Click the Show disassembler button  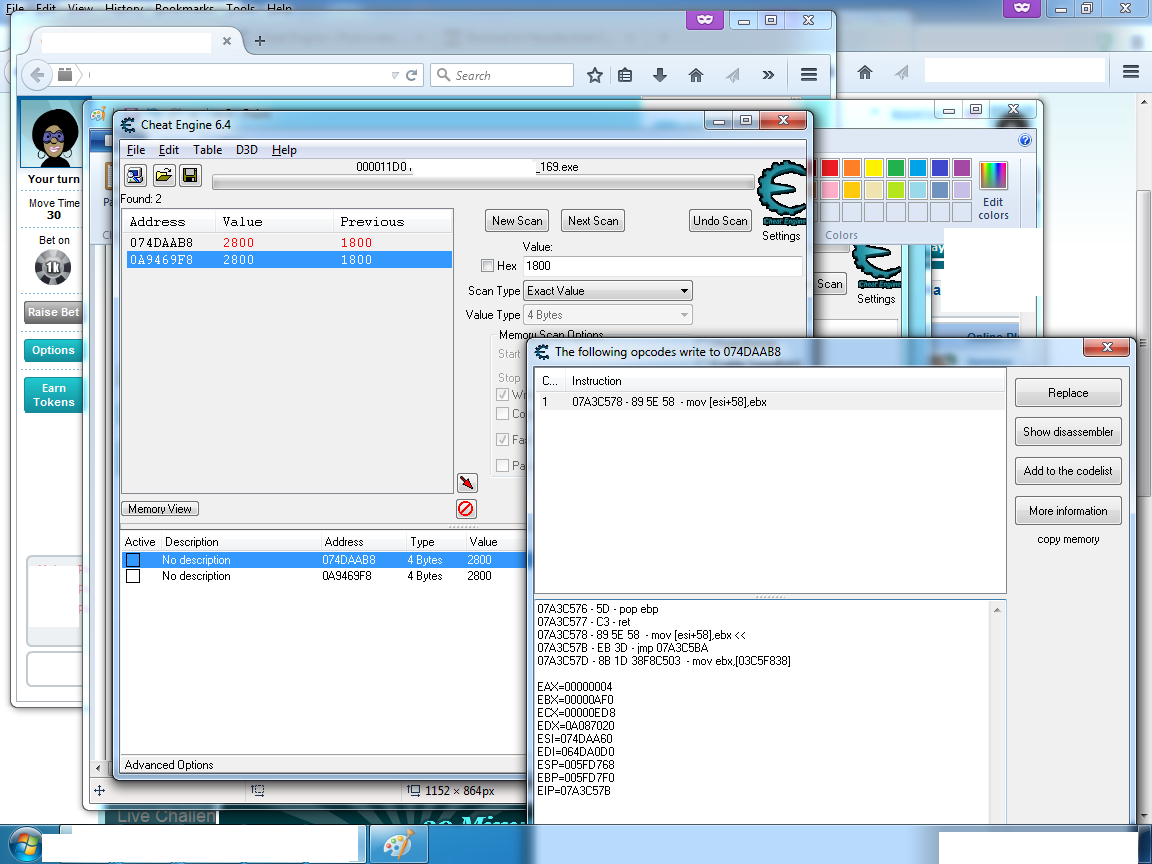pyautogui.click(x=1068, y=432)
